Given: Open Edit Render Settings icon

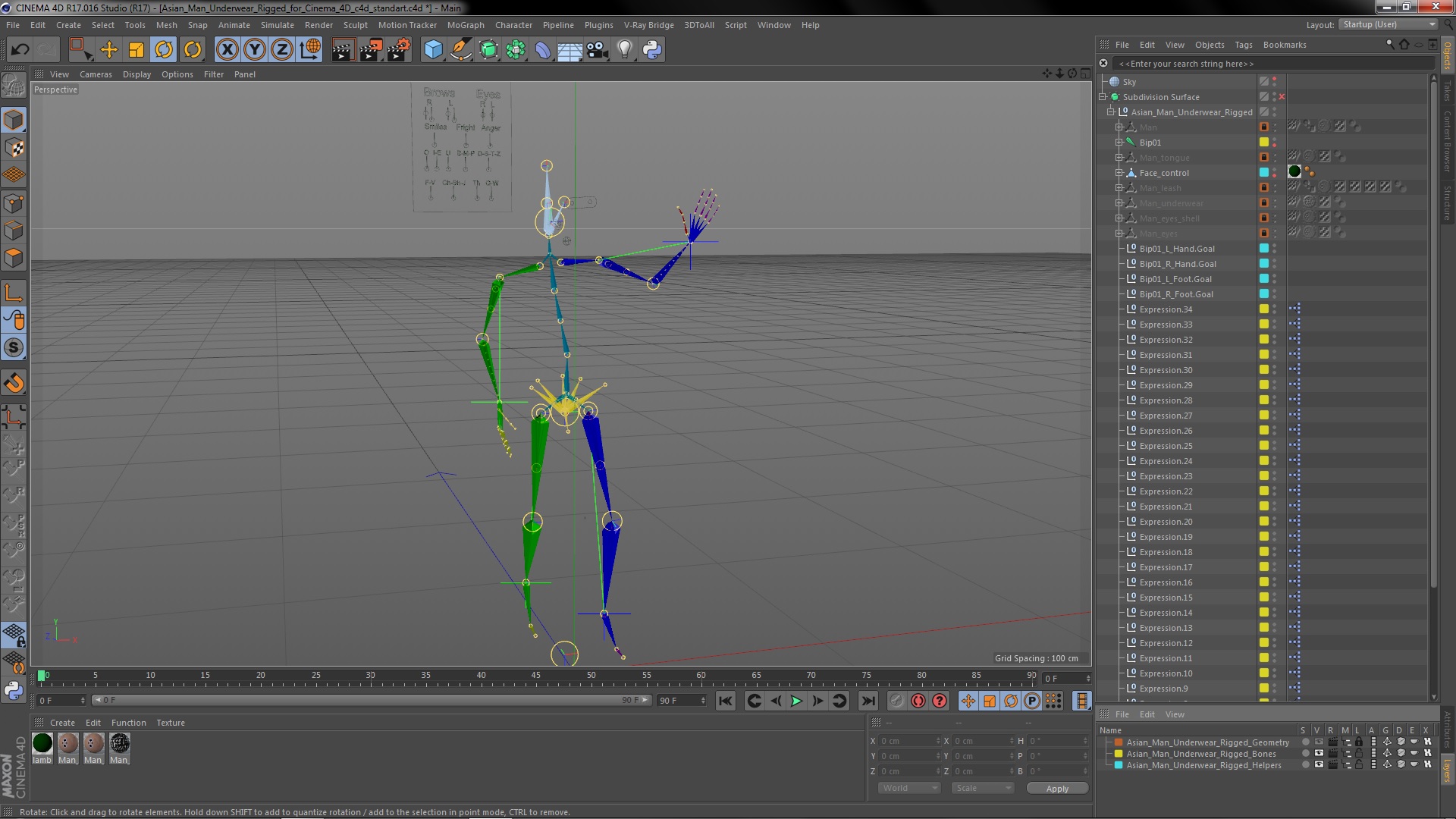Looking at the screenshot, I should [x=399, y=50].
